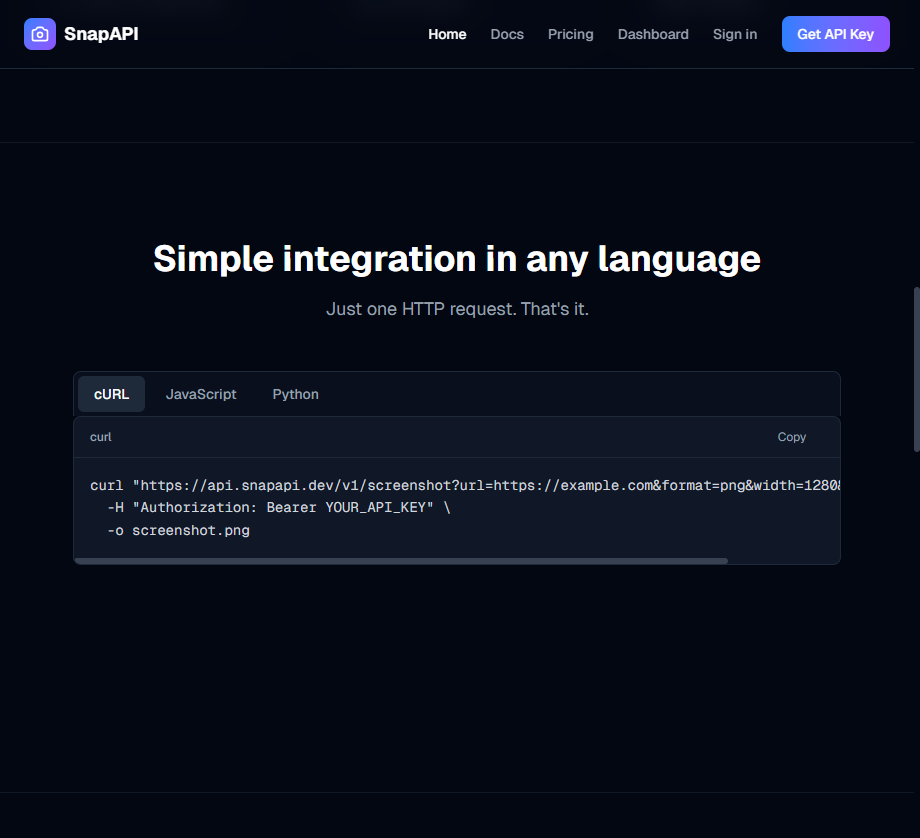Open the Docs page
Image resolution: width=920 pixels, height=838 pixels.
[506, 34]
